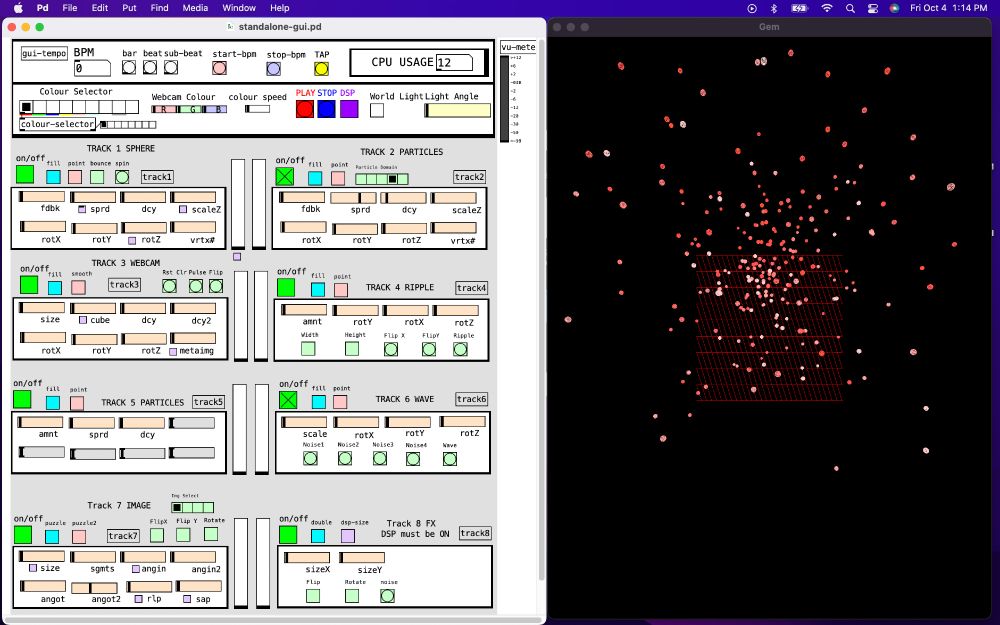This screenshot has height=625, width=1000.
Task: Select the Track 2 Particle Domain radio
Action: pos(381,179)
